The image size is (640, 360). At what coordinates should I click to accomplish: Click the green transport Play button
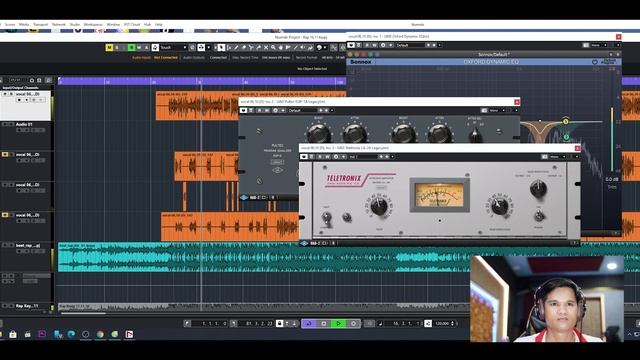(338, 324)
